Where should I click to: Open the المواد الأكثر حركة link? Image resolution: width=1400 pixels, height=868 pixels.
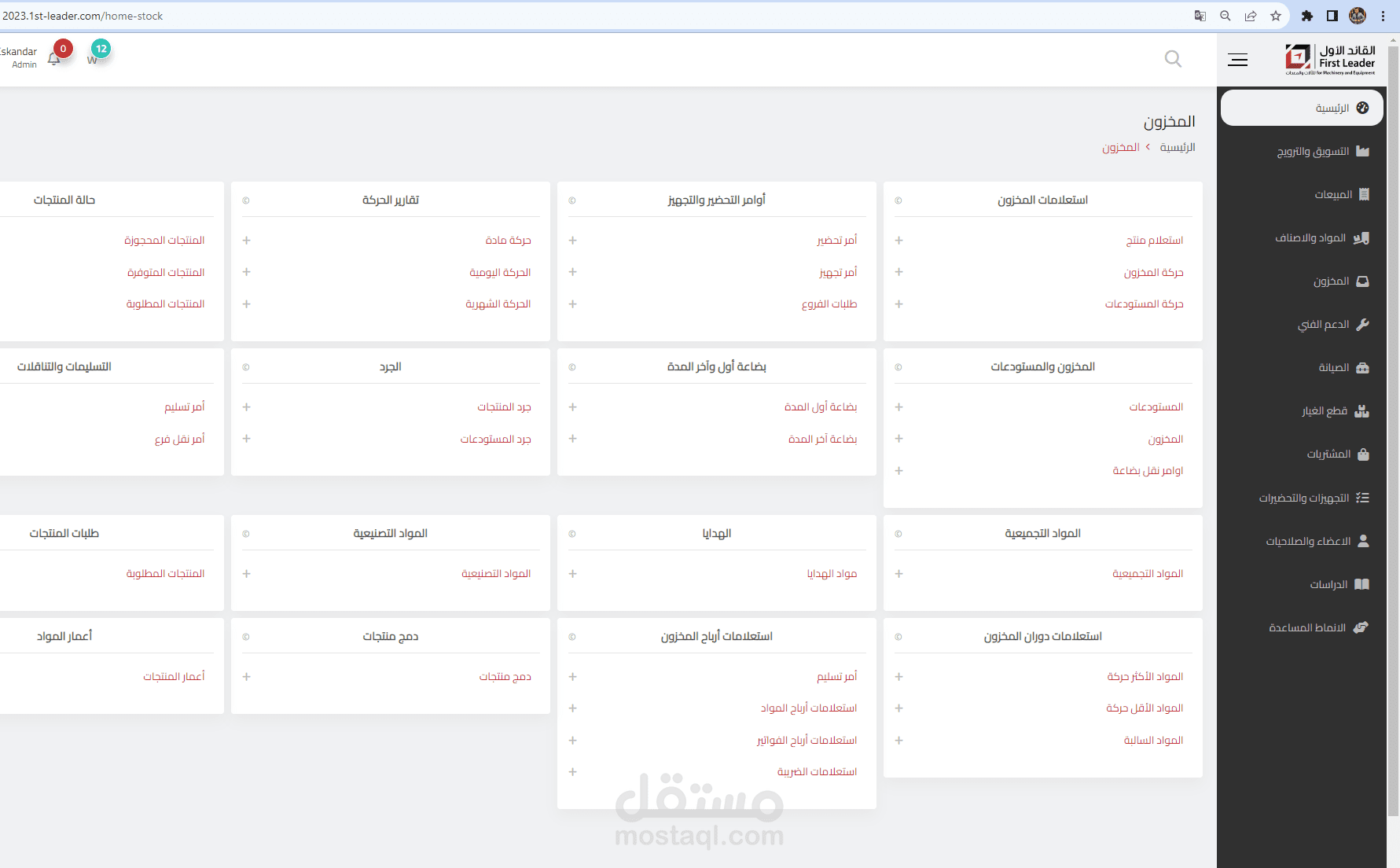(x=1145, y=676)
